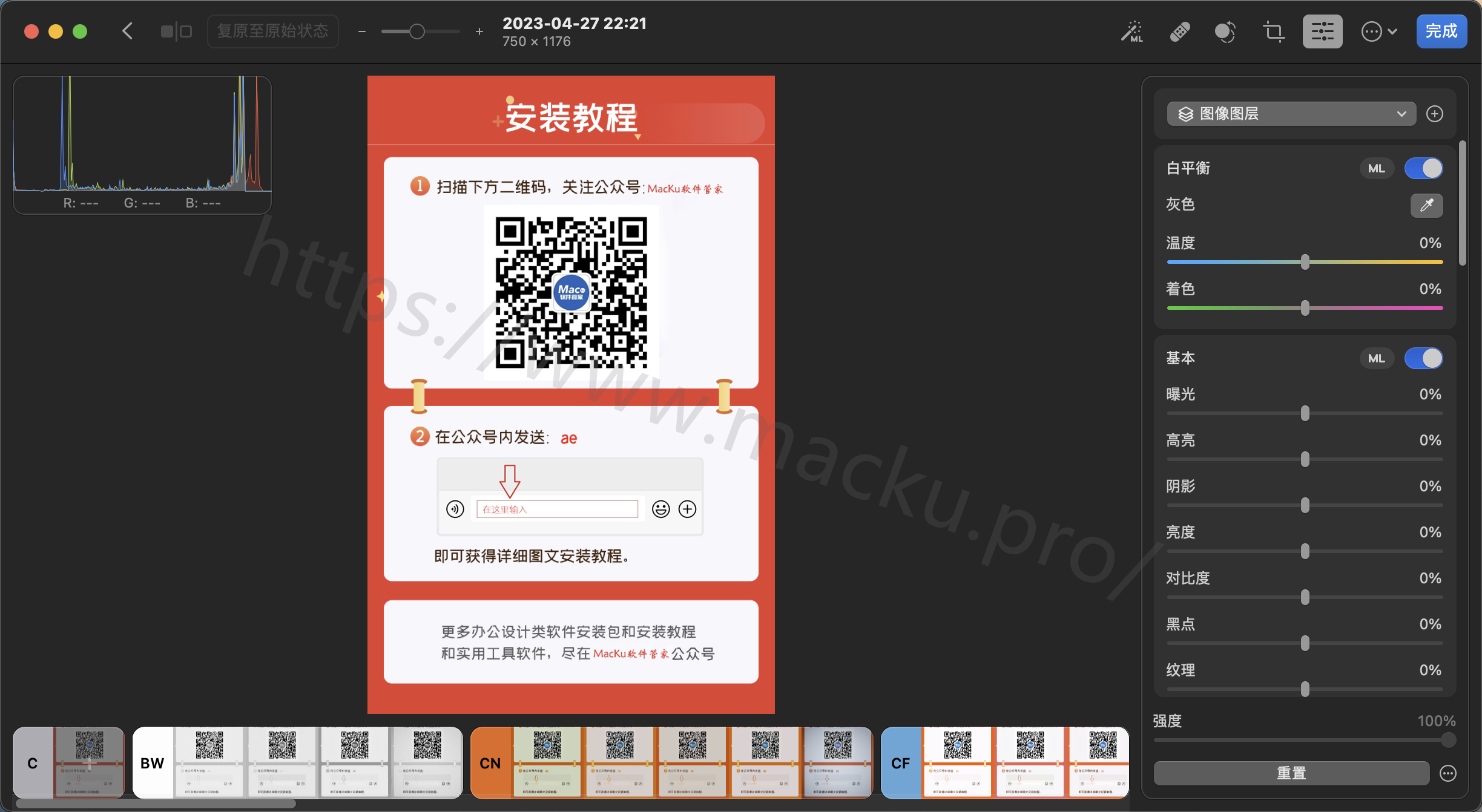Select the Crop tool

[1274, 31]
